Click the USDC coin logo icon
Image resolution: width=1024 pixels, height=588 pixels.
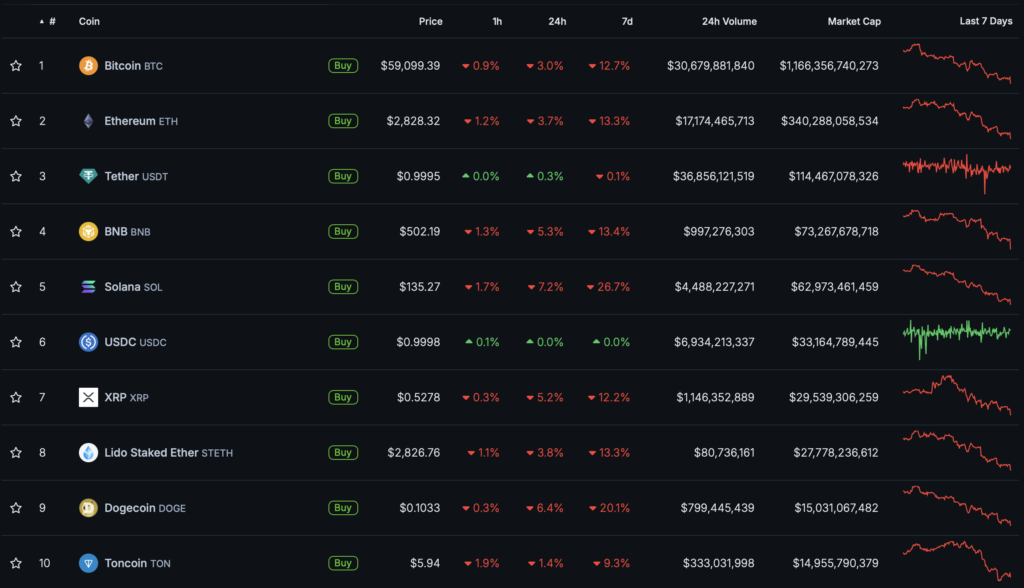(x=88, y=342)
